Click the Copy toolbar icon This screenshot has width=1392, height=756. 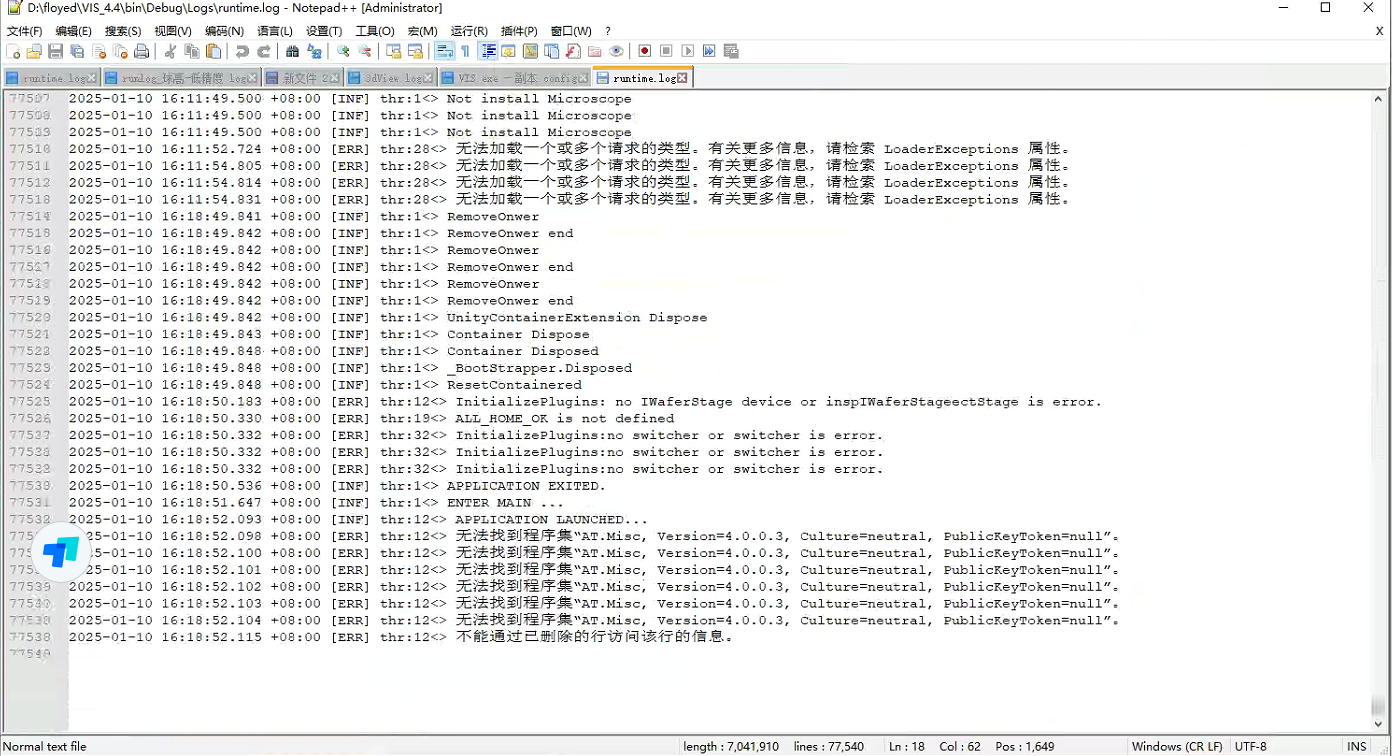192,51
